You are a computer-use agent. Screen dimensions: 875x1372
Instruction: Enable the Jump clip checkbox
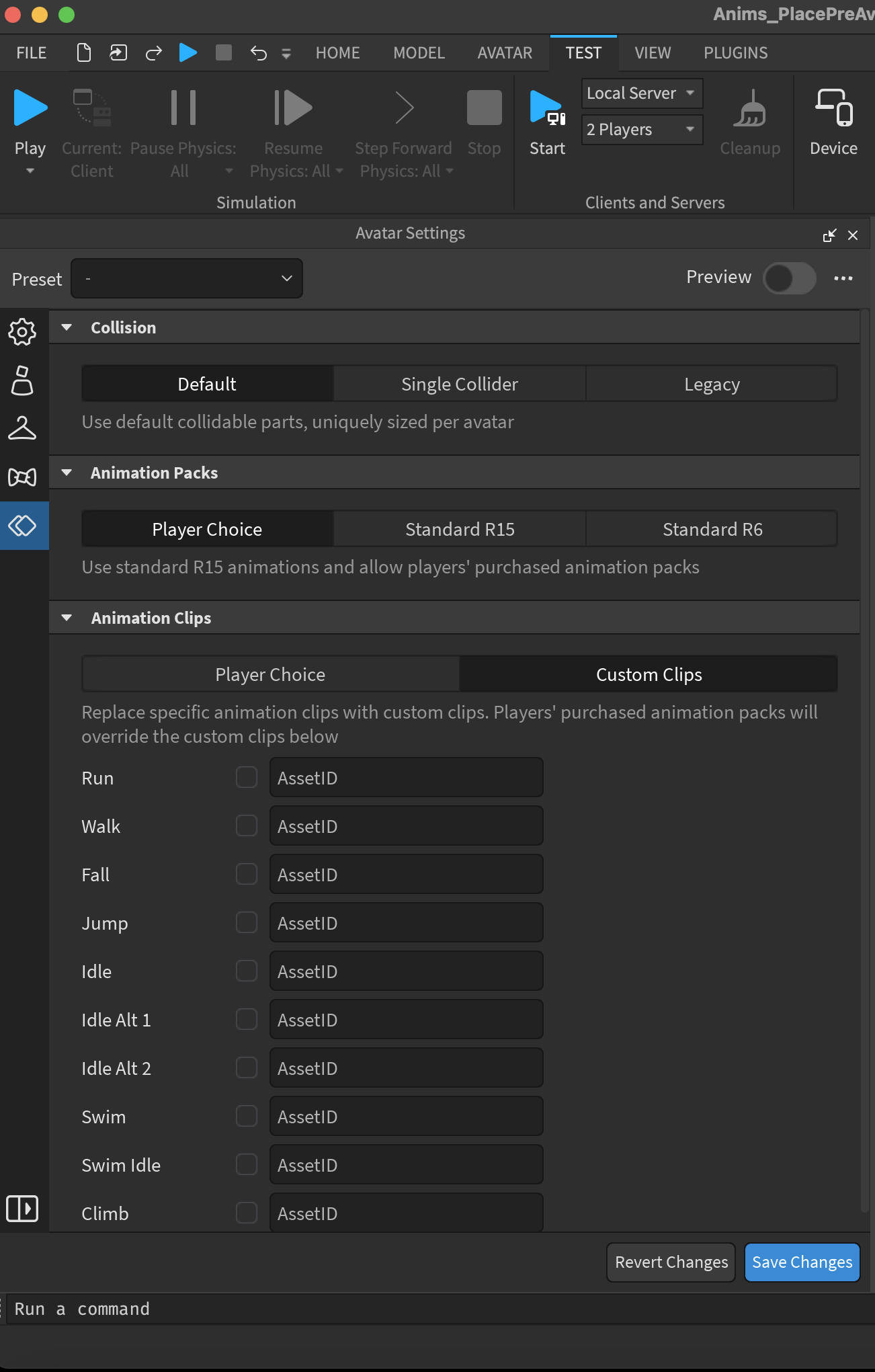[247, 922]
